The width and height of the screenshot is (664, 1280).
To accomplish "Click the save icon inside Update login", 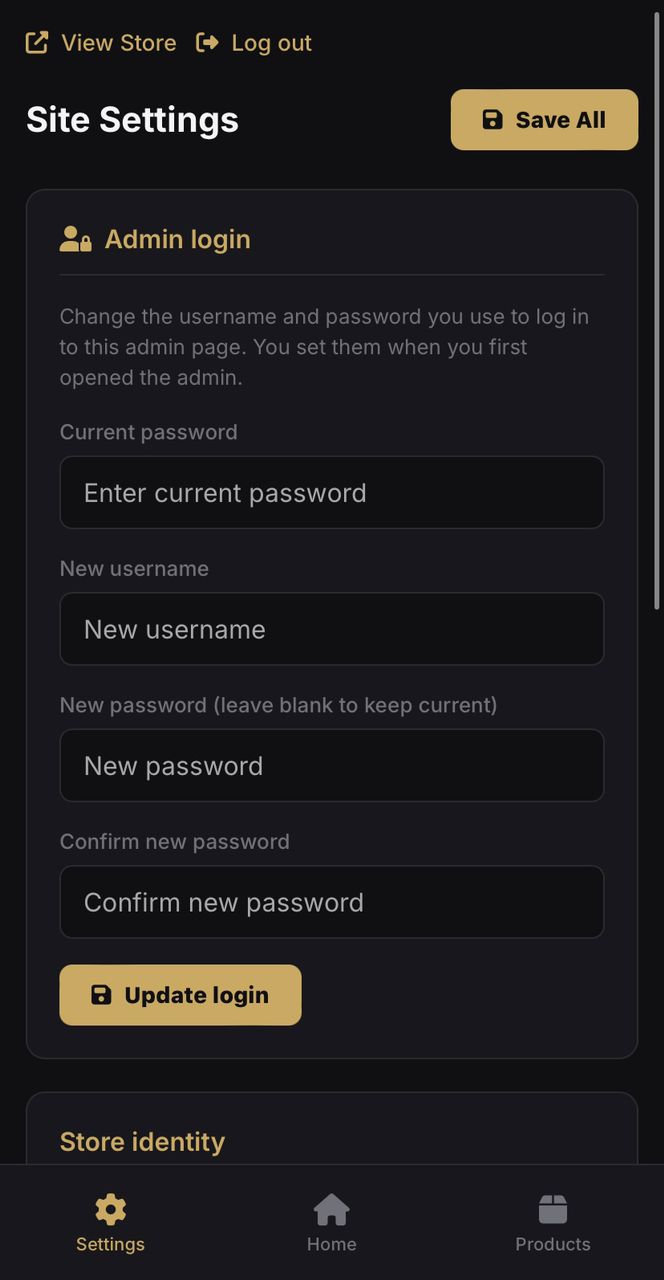I will pos(102,994).
